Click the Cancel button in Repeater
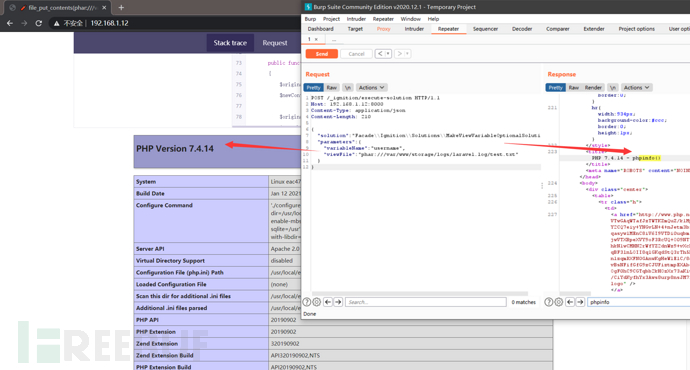This screenshot has height=370, width=690. point(356,54)
